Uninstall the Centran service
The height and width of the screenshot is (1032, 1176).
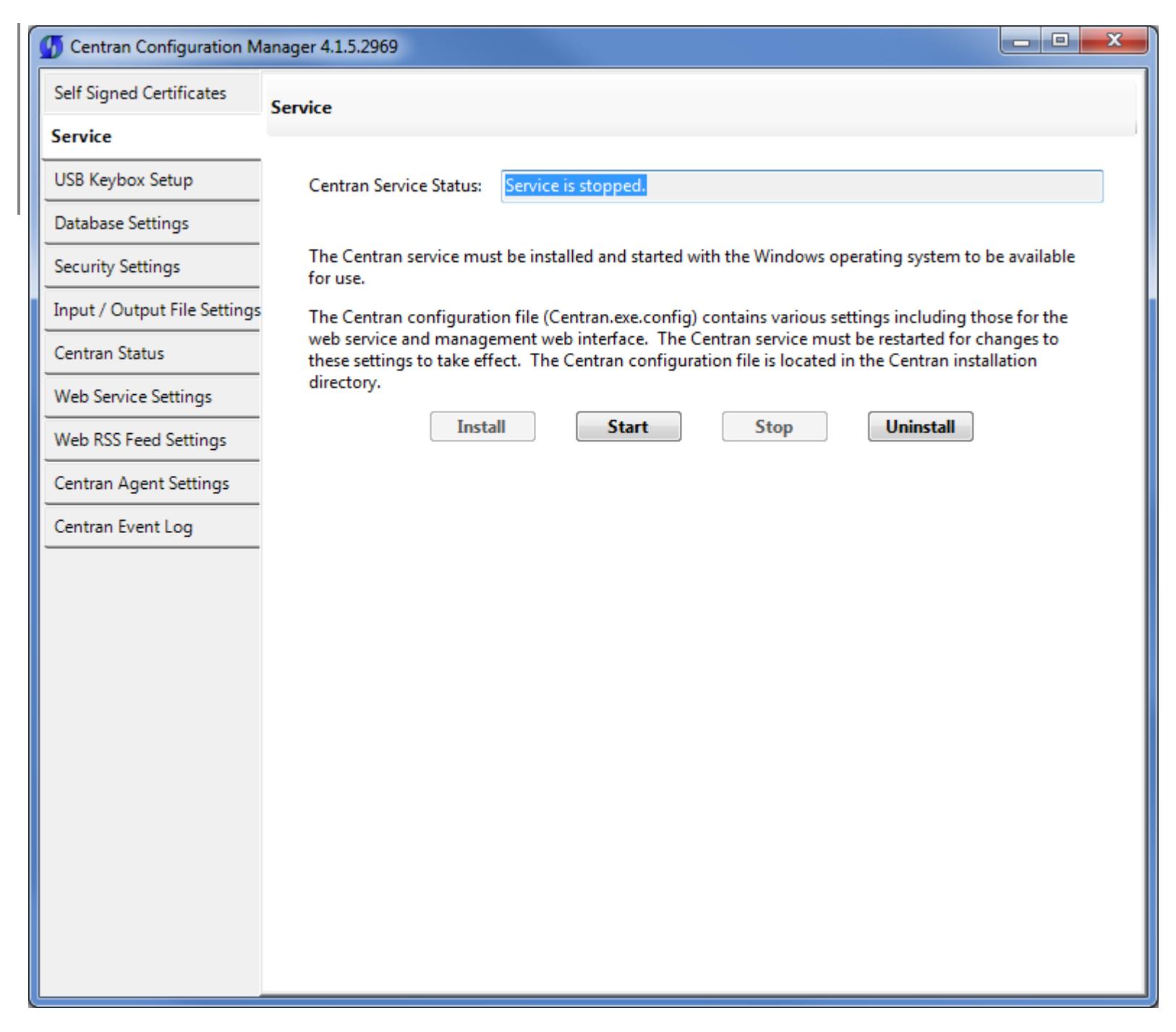(x=920, y=427)
